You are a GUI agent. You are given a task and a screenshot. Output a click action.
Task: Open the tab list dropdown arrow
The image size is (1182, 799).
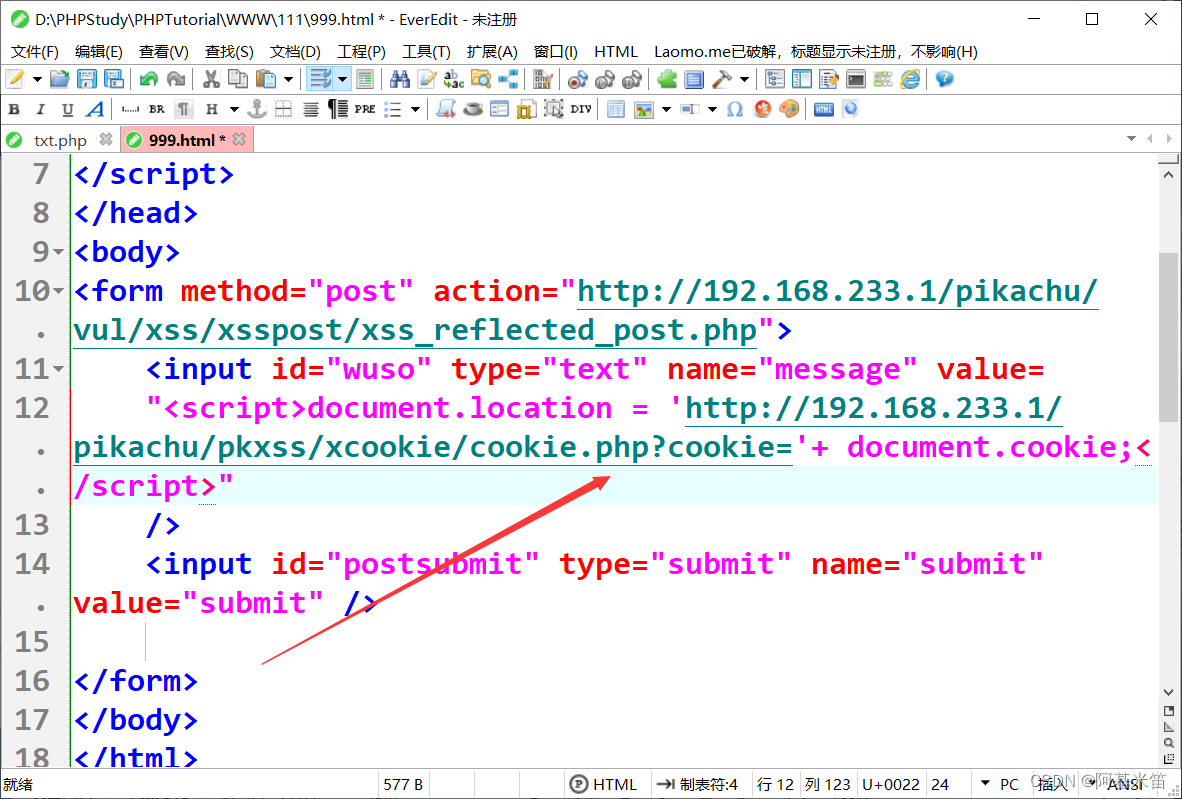pos(1131,139)
